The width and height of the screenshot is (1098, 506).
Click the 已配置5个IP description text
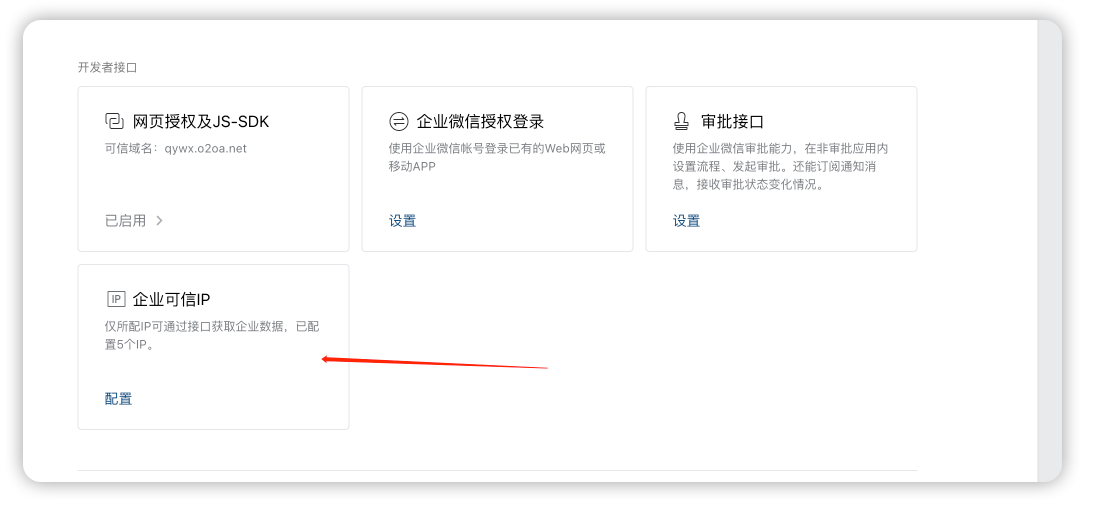coord(212,335)
